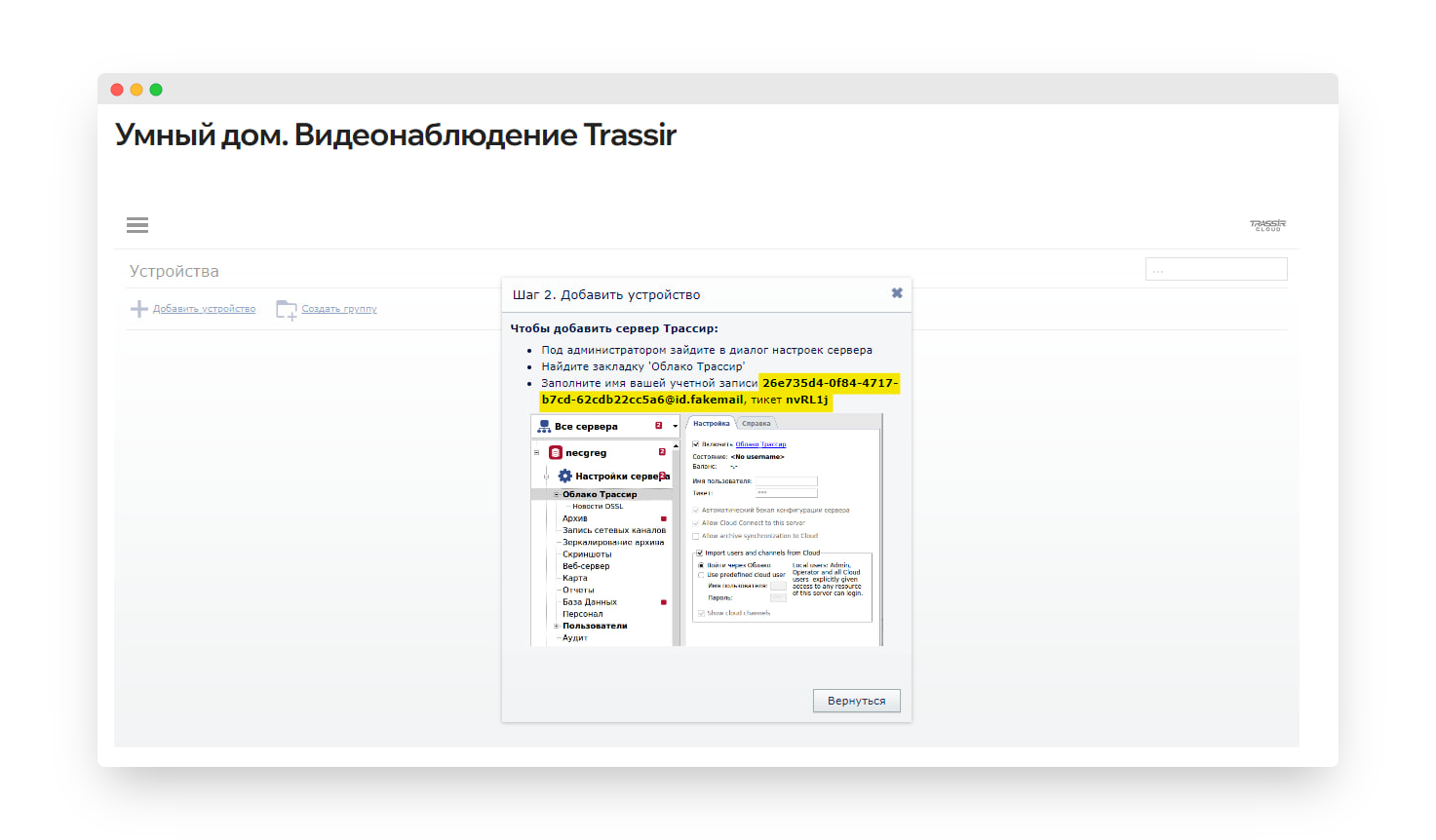Click the 'Пароль' input field
The width and height of the screenshot is (1436, 840).
coord(778,597)
